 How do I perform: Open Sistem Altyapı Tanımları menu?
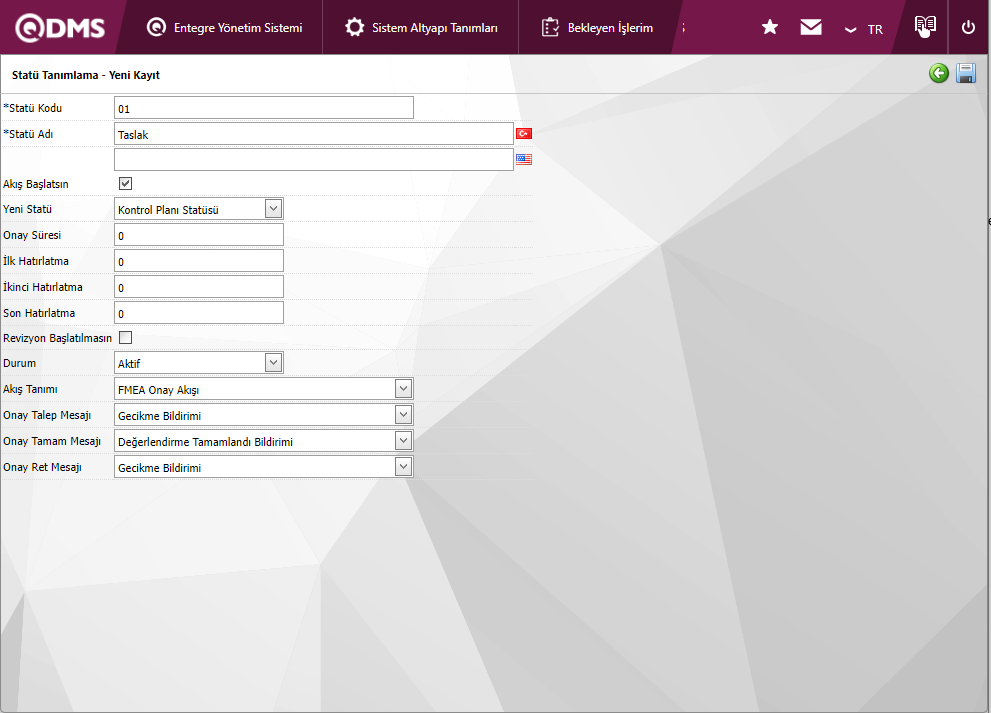421,28
